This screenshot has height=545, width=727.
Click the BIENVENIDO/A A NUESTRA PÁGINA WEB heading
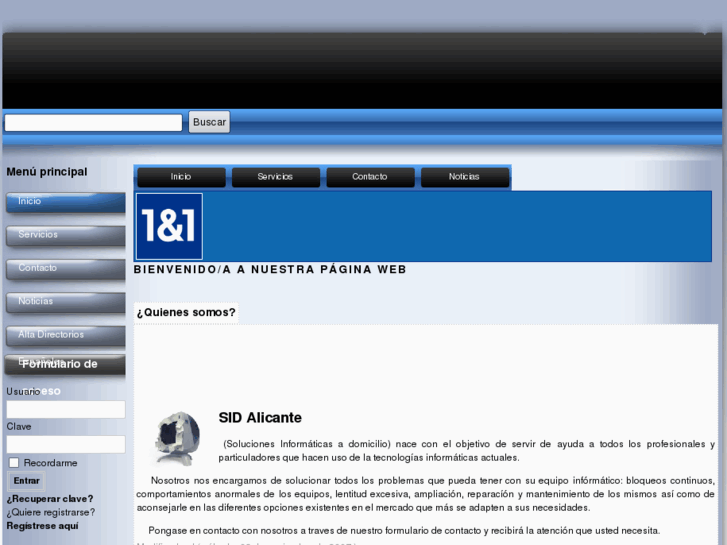270,269
